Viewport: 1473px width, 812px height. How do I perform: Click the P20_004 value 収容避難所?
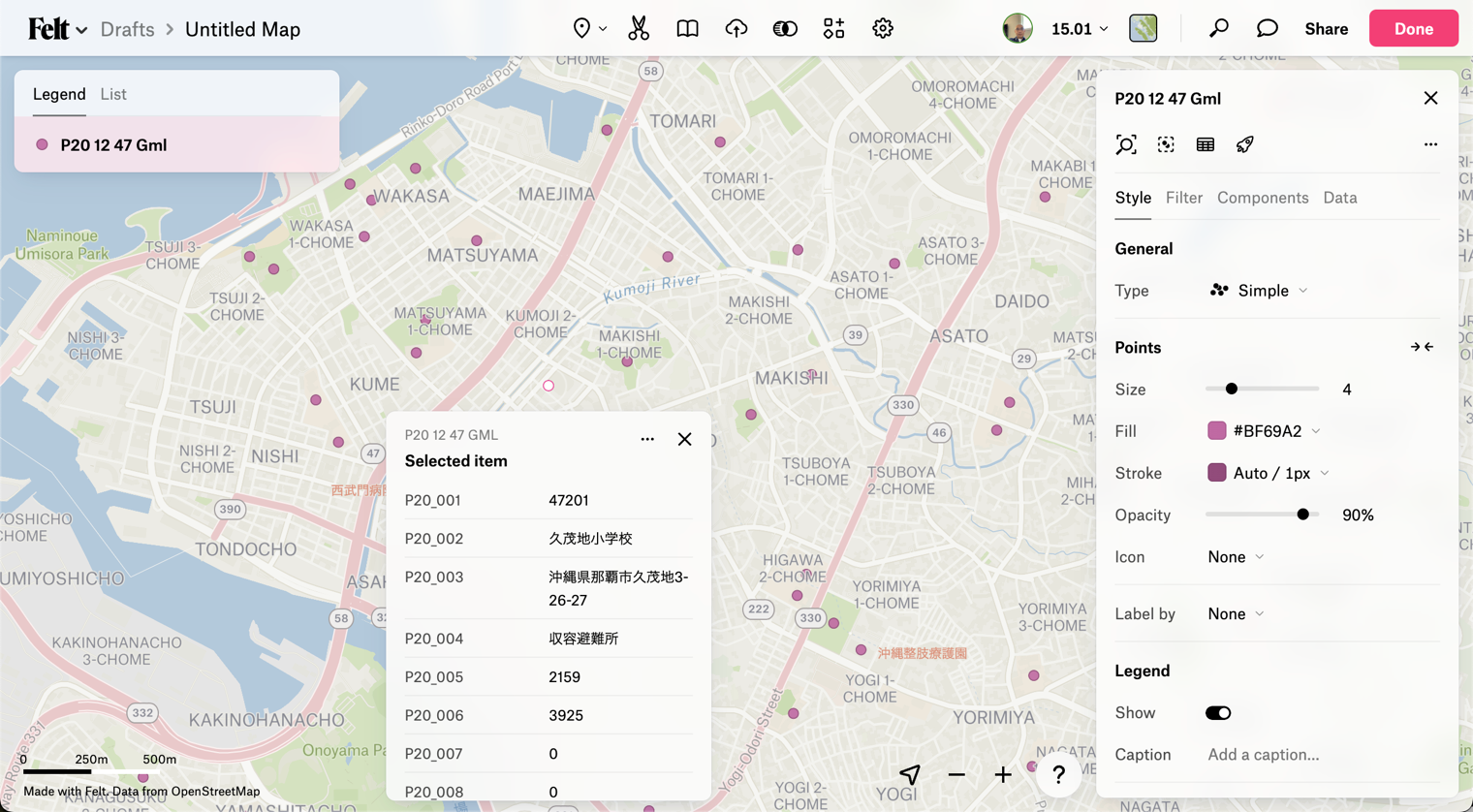point(583,639)
